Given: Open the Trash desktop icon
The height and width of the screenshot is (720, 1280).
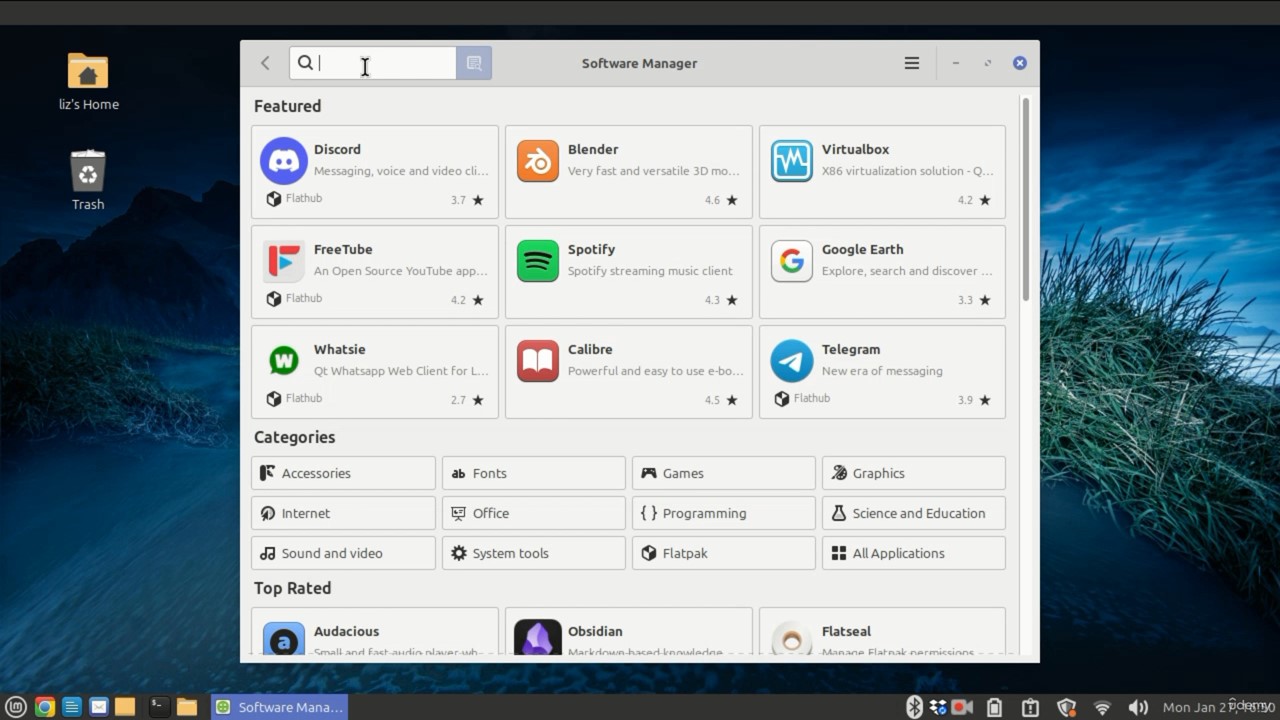Looking at the screenshot, I should click(88, 180).
